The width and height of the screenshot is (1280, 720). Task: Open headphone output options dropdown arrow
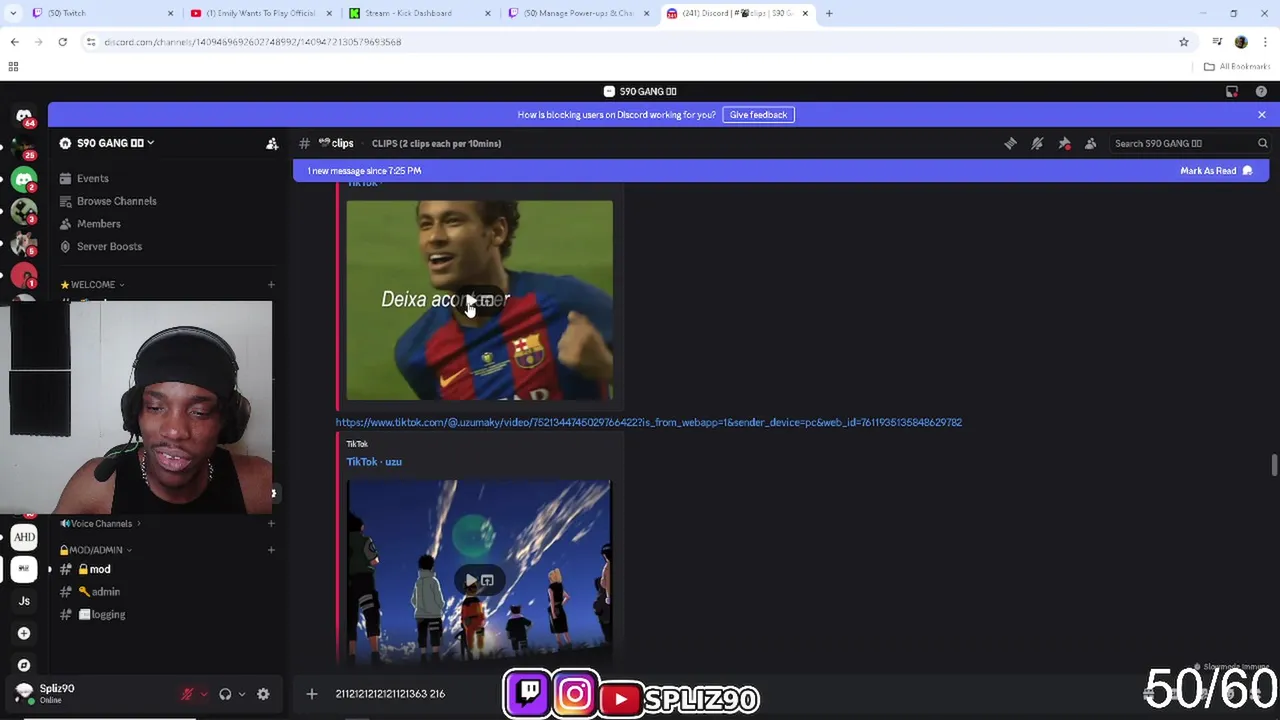241,694
